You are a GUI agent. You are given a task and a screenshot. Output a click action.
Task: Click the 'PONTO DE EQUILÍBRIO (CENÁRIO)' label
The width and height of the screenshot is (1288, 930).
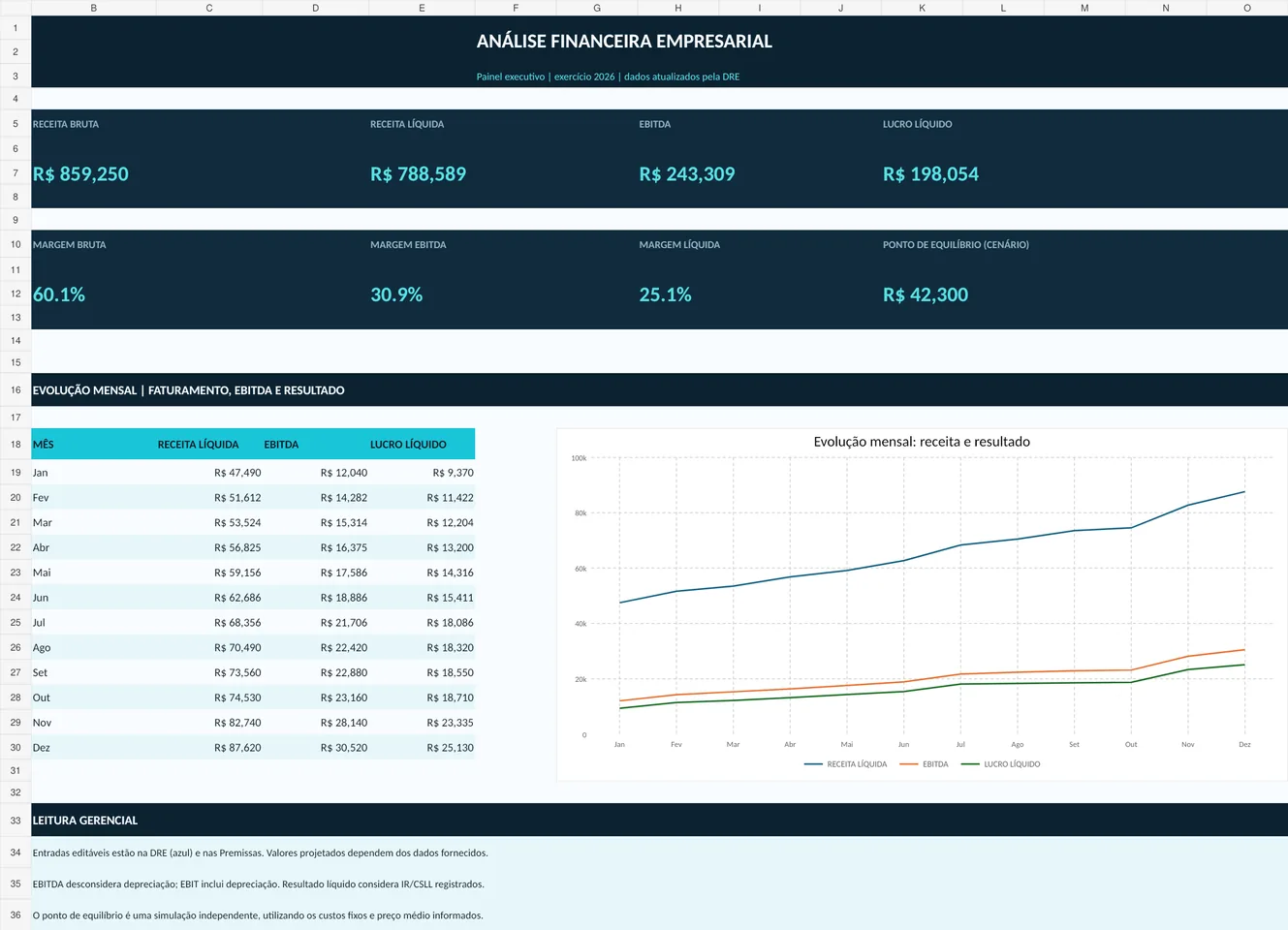click(x=956, y=245)
